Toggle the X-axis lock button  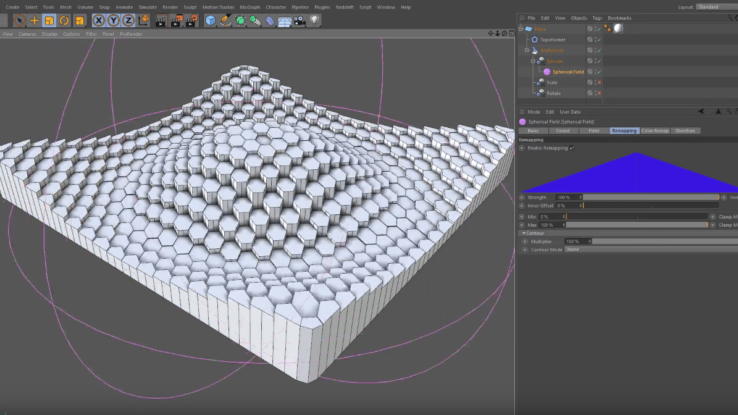[99, 20]
